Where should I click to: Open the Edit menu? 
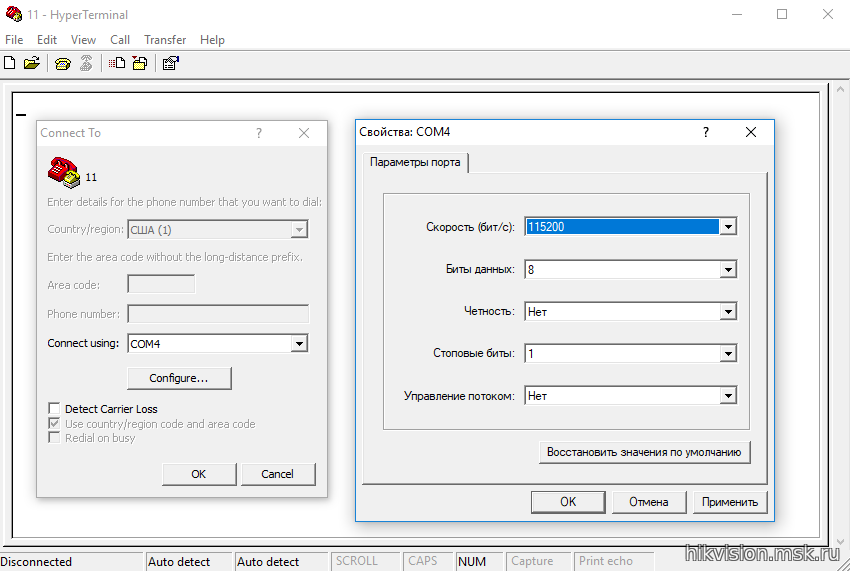pos(47,40)
